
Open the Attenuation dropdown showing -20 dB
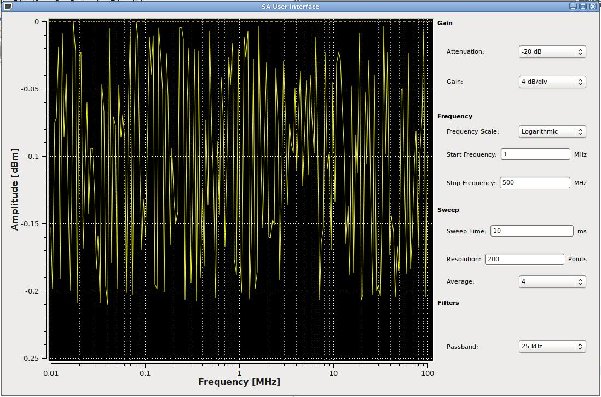click(x=552, y=51)
